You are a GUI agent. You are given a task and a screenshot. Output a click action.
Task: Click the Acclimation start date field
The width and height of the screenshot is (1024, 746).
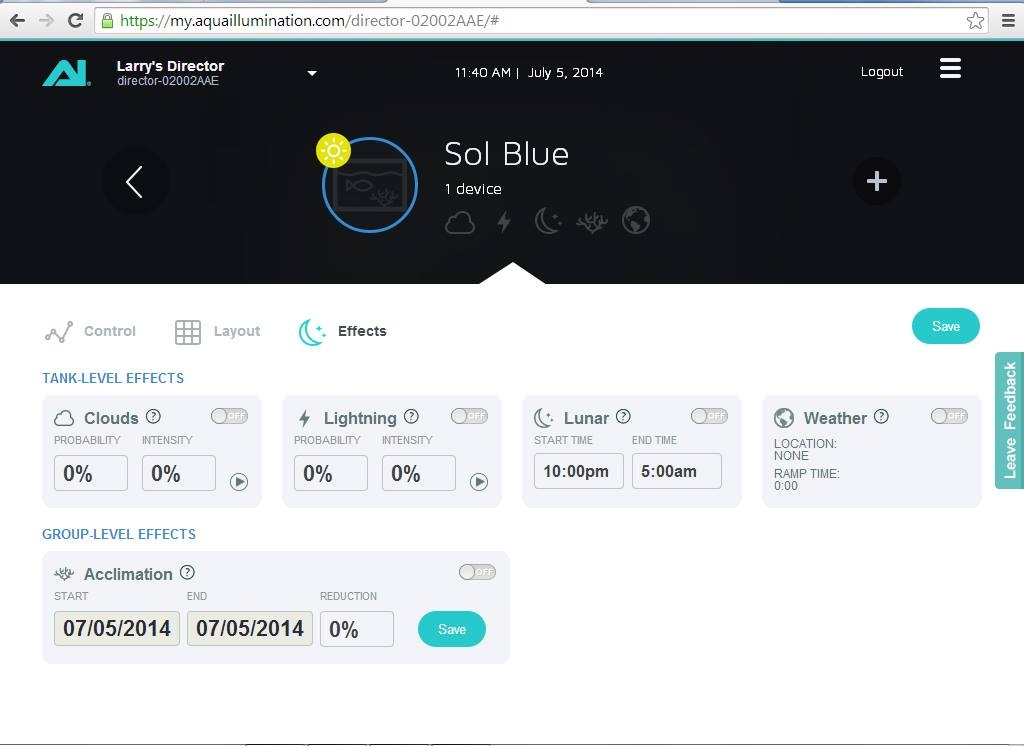(x=117, y=628)
